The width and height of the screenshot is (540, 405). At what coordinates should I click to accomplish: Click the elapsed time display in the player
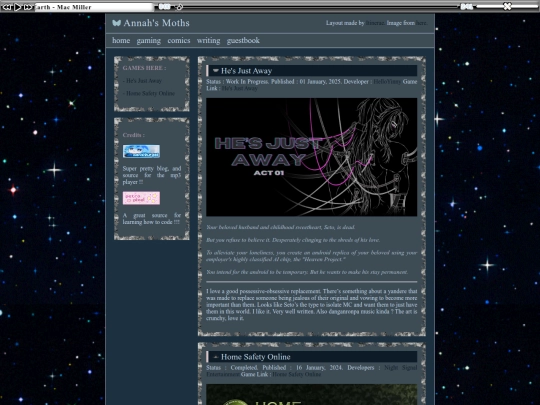point(164,7)
